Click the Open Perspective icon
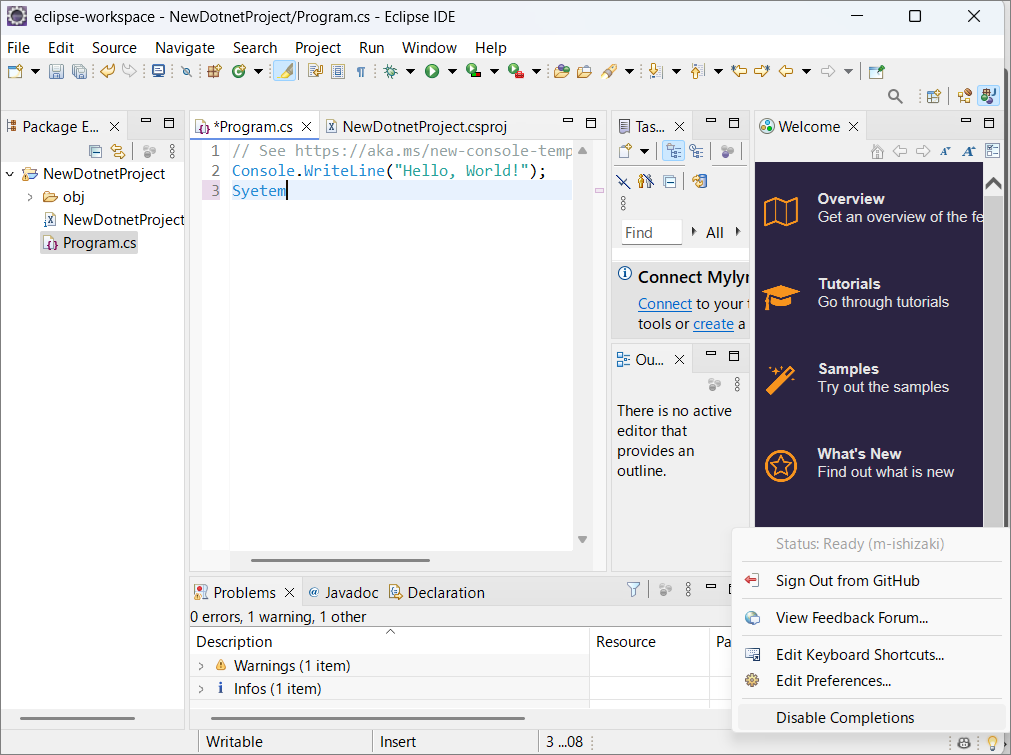 coord(933,96)
